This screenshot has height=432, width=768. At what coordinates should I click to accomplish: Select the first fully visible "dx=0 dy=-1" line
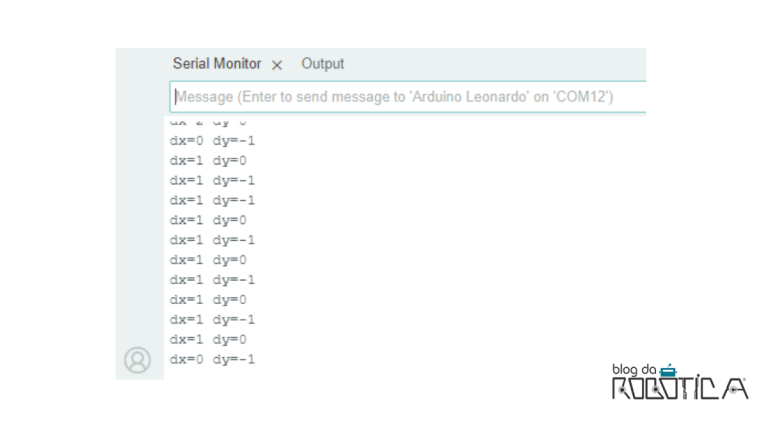[212, 140]
